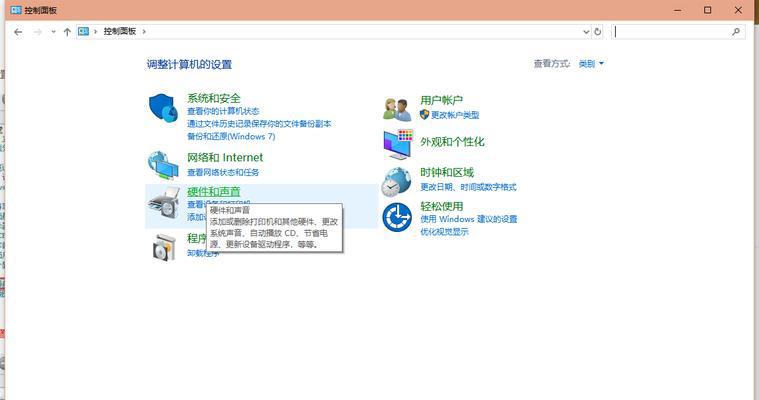Click the shield icon beside 更改帐户类型
The width and height of the screenshot is (759, 400).
point(425,115)
